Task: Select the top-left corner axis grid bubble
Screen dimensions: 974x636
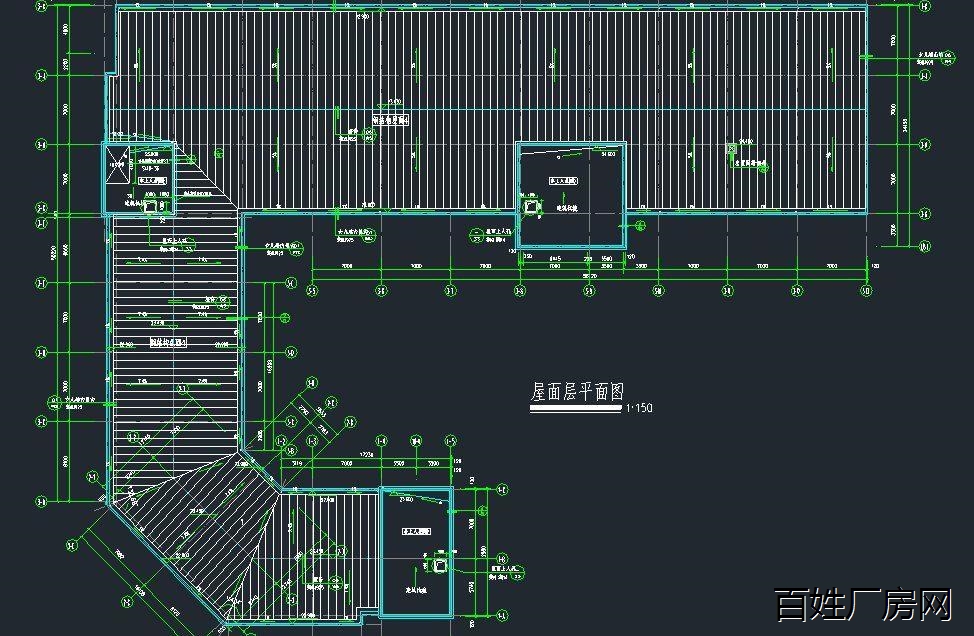Action: coord(41,6)
